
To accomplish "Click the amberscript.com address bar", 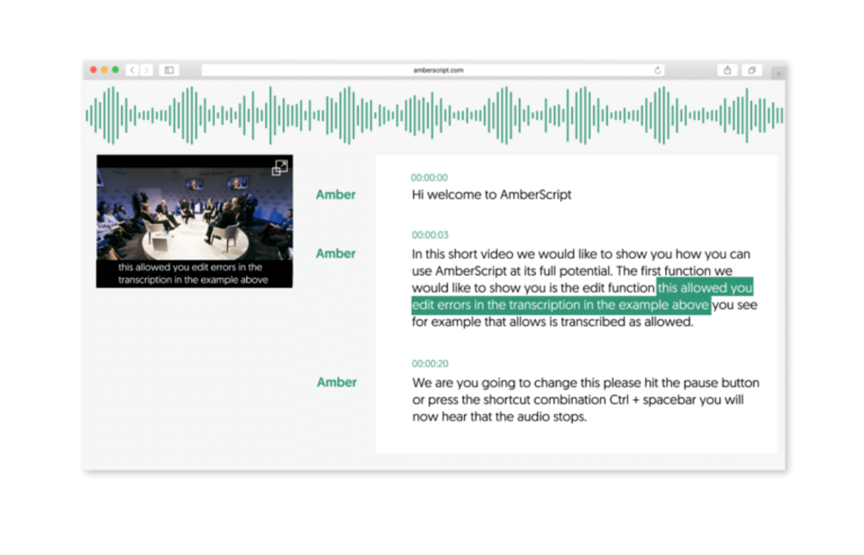I will [x=433, y=70].
